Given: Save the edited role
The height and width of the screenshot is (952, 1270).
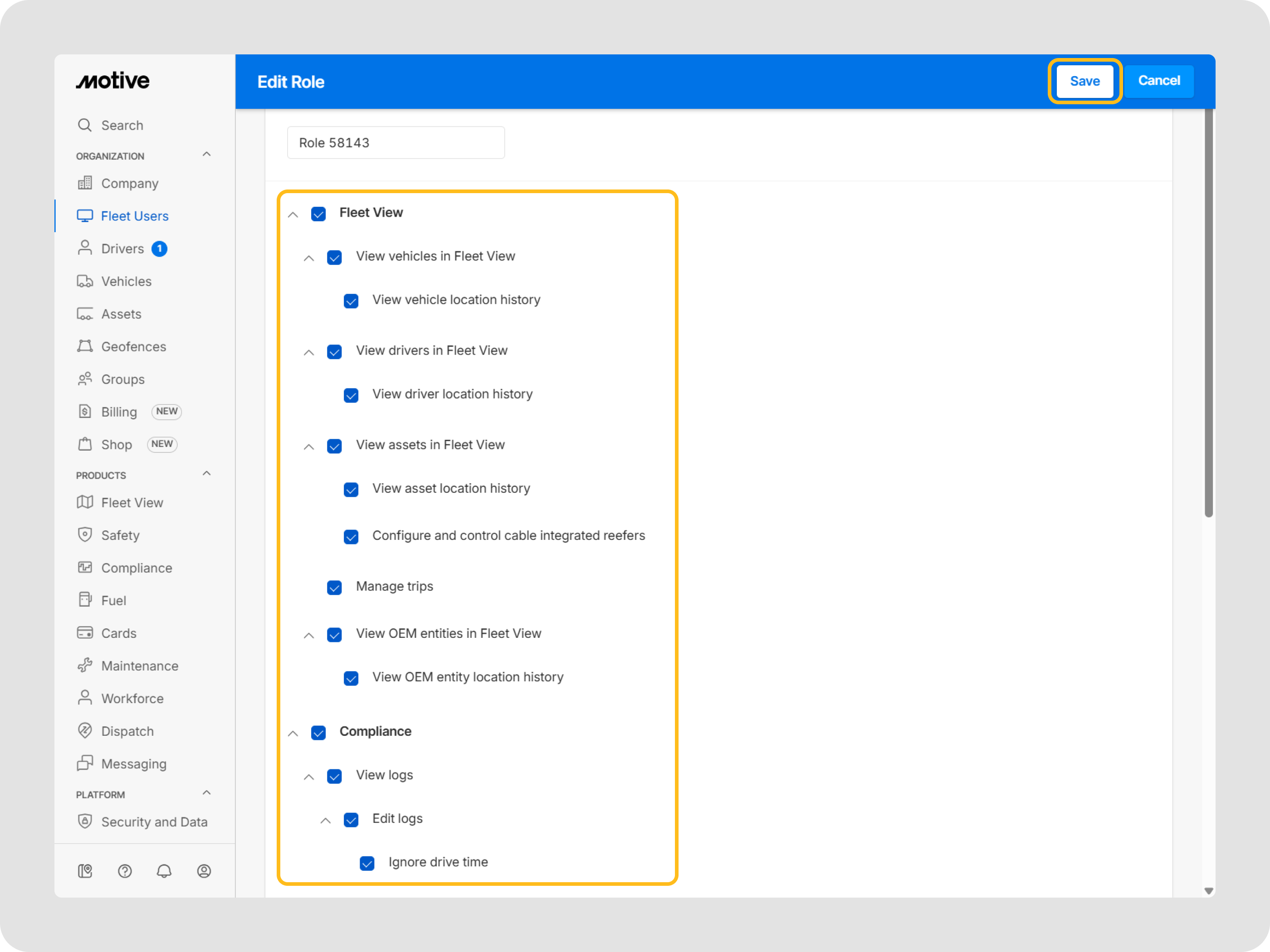Looking at the screenshot, I should pos(1084,82).
